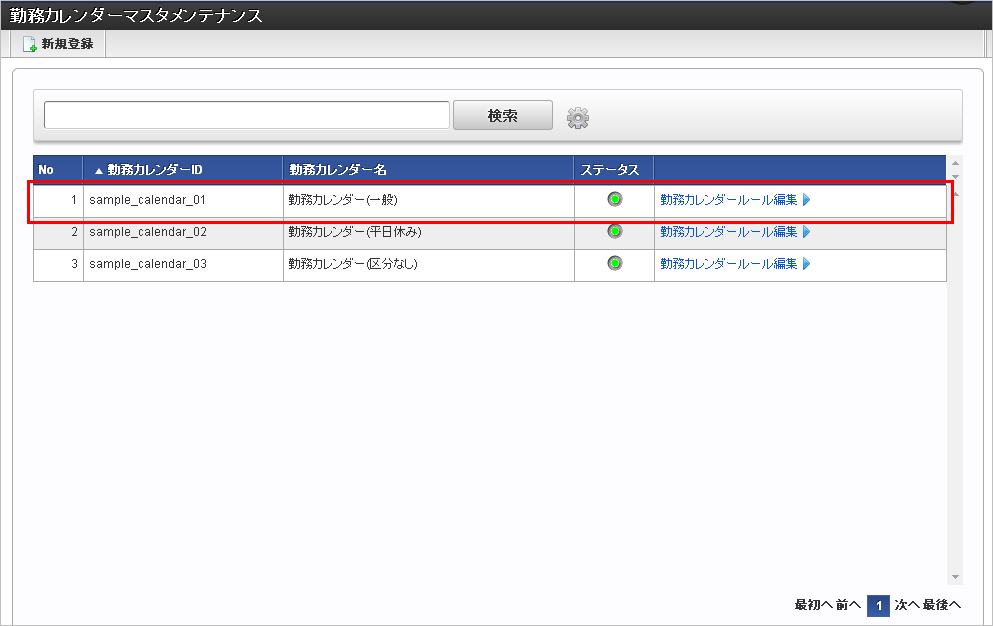This screenshot has height=626, width=993.
Task: Click the search text input field
Action: [247, 115]
